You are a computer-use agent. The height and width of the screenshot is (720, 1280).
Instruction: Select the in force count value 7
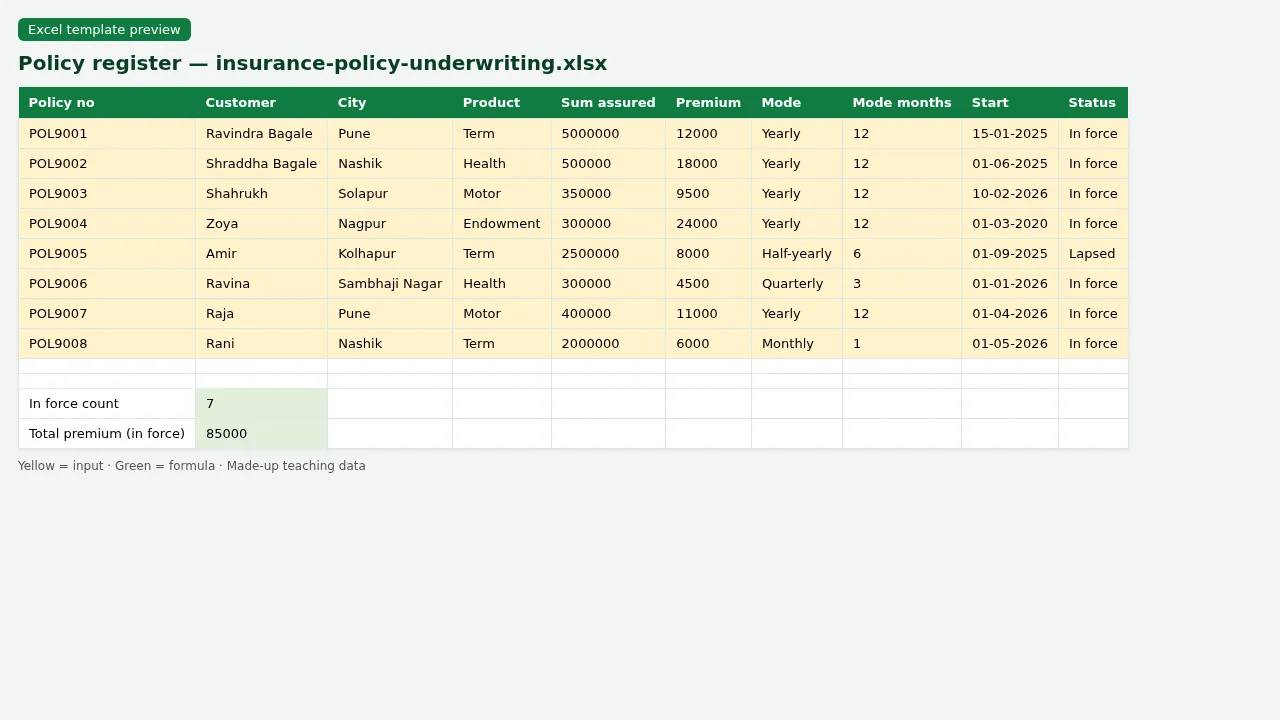(261, 404)
